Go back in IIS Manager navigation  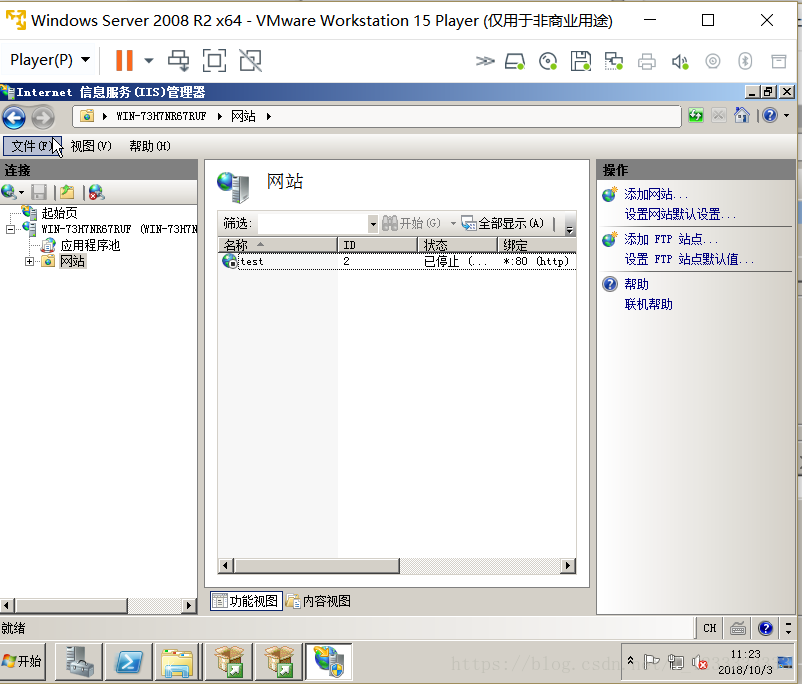point(14,117)
